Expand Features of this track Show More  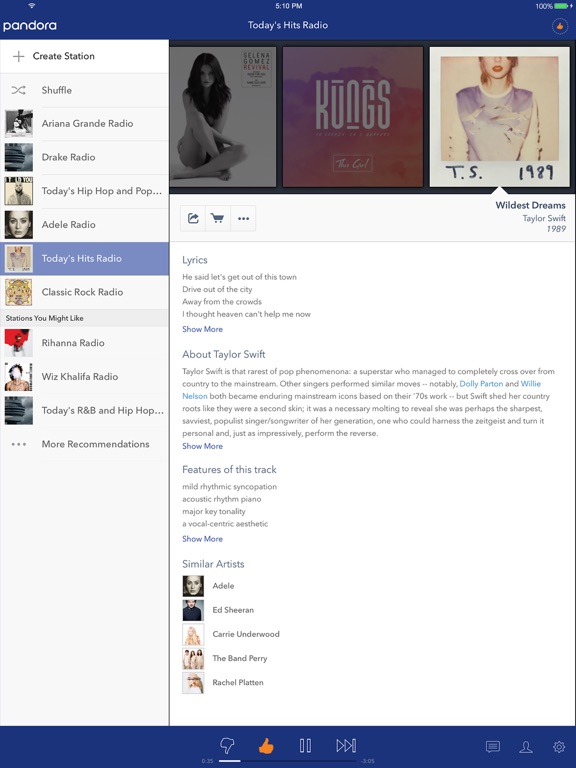pyautogui.click(x=202, y=539)
